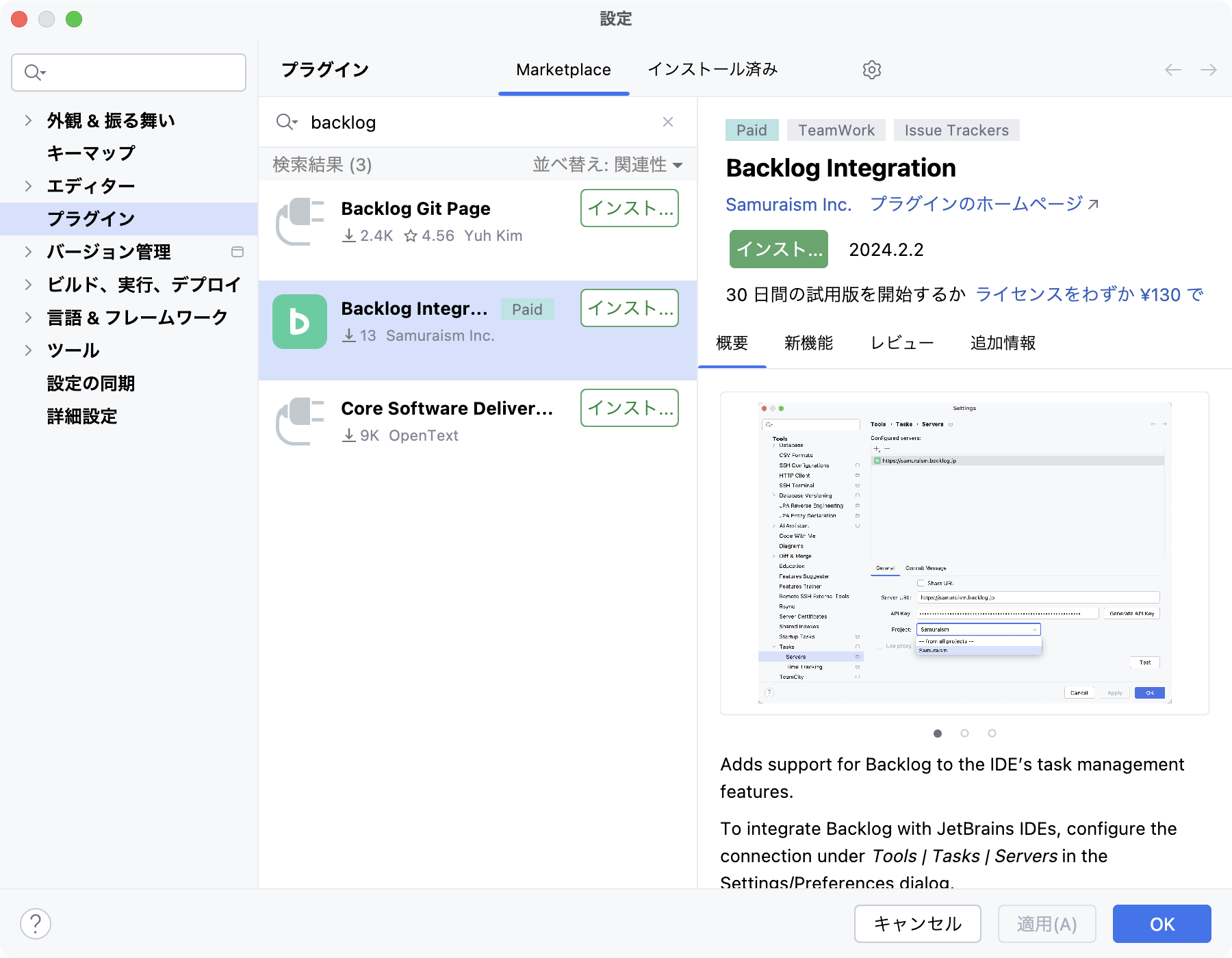Click the 4.56 star rating
The height and width of the screenshot is (958, 1232).
coord(429,236)
